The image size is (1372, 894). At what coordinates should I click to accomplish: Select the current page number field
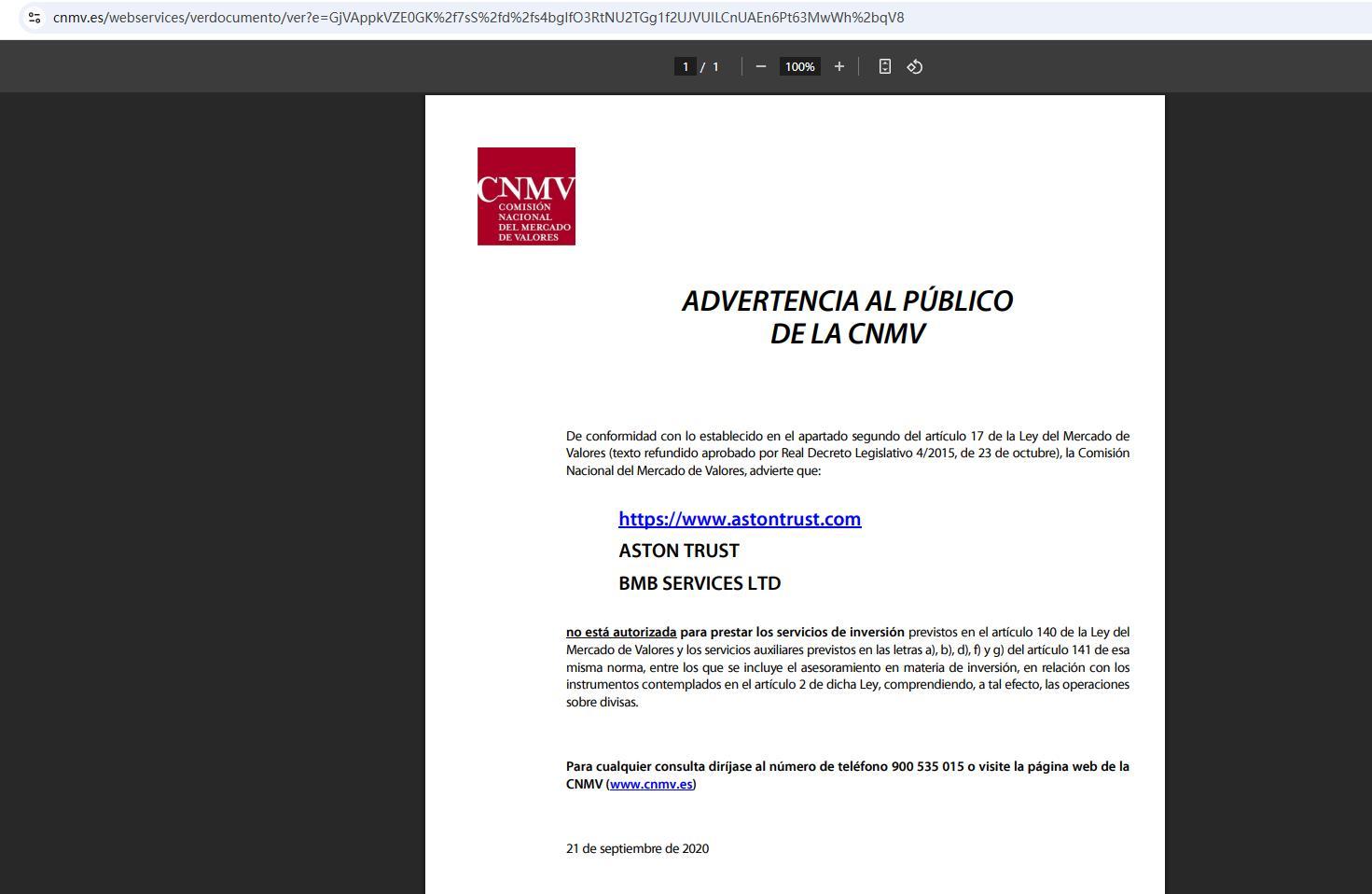686,66
